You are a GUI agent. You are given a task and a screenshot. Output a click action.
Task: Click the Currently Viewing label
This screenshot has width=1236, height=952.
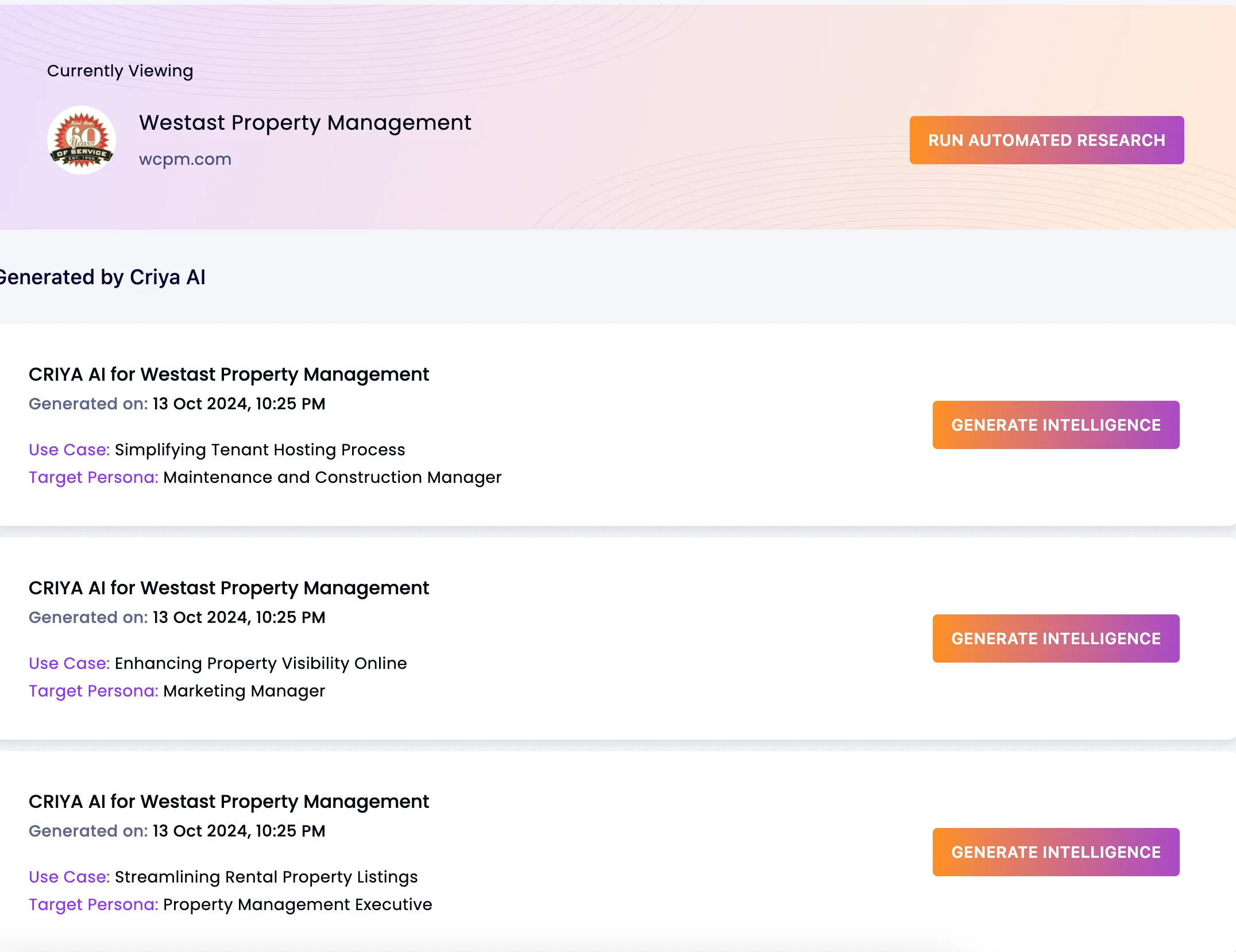120,71
